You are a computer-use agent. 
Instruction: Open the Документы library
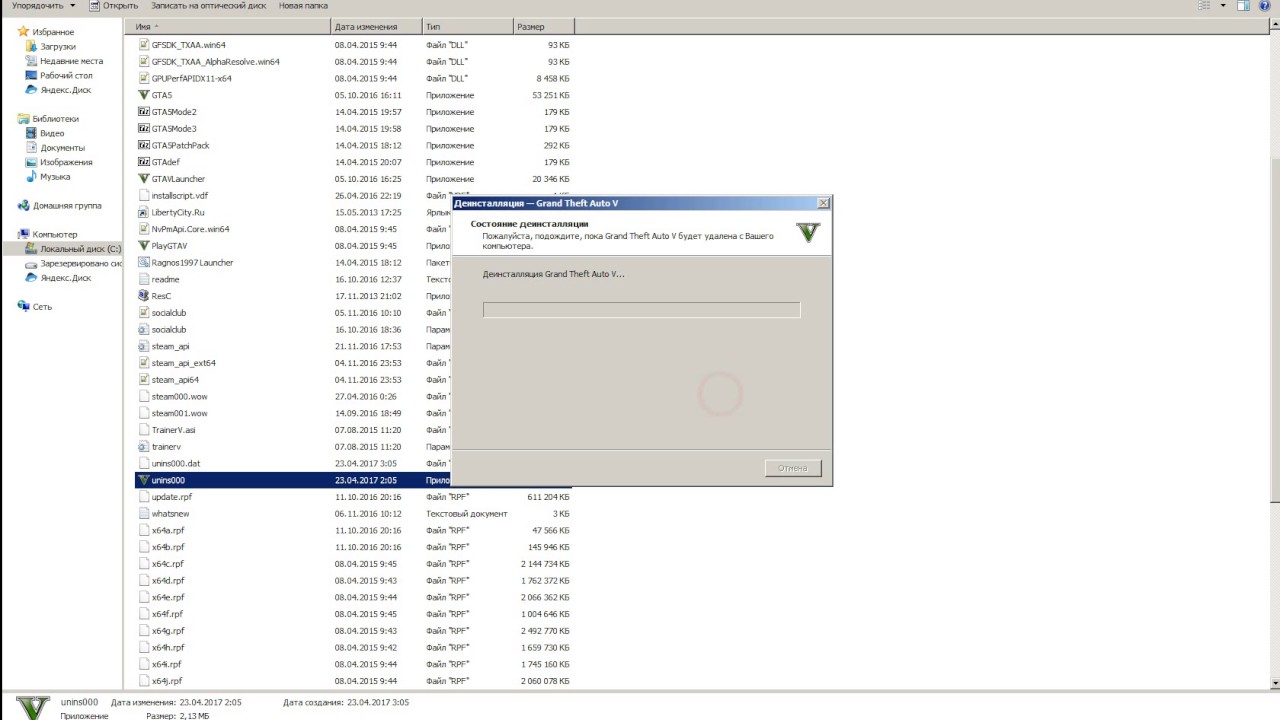coord(62,148)
